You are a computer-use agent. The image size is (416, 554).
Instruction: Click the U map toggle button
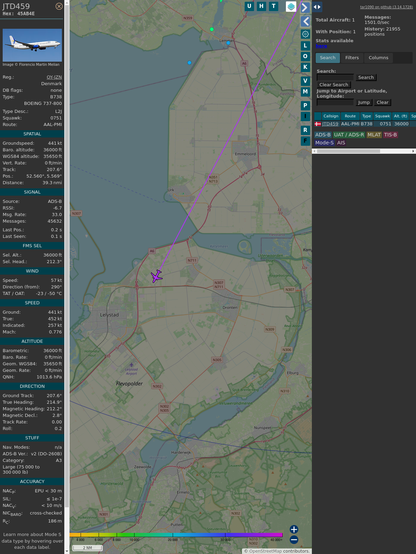pyautogui.click(x=250, y=6)
